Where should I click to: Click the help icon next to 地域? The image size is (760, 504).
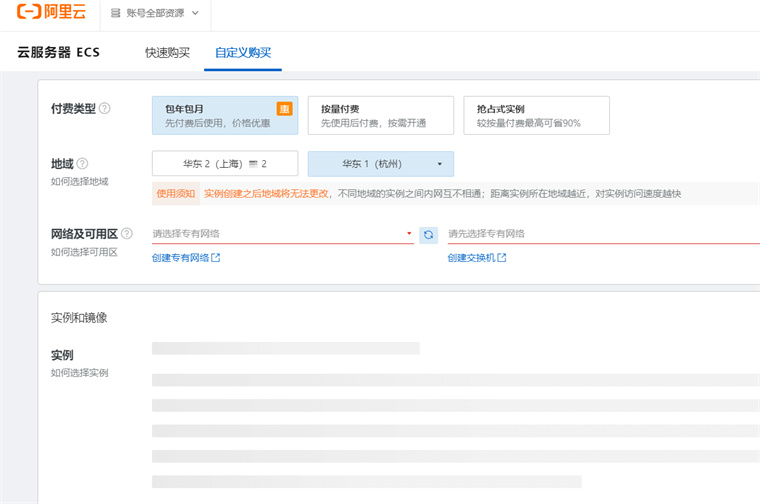click(83, 163)
